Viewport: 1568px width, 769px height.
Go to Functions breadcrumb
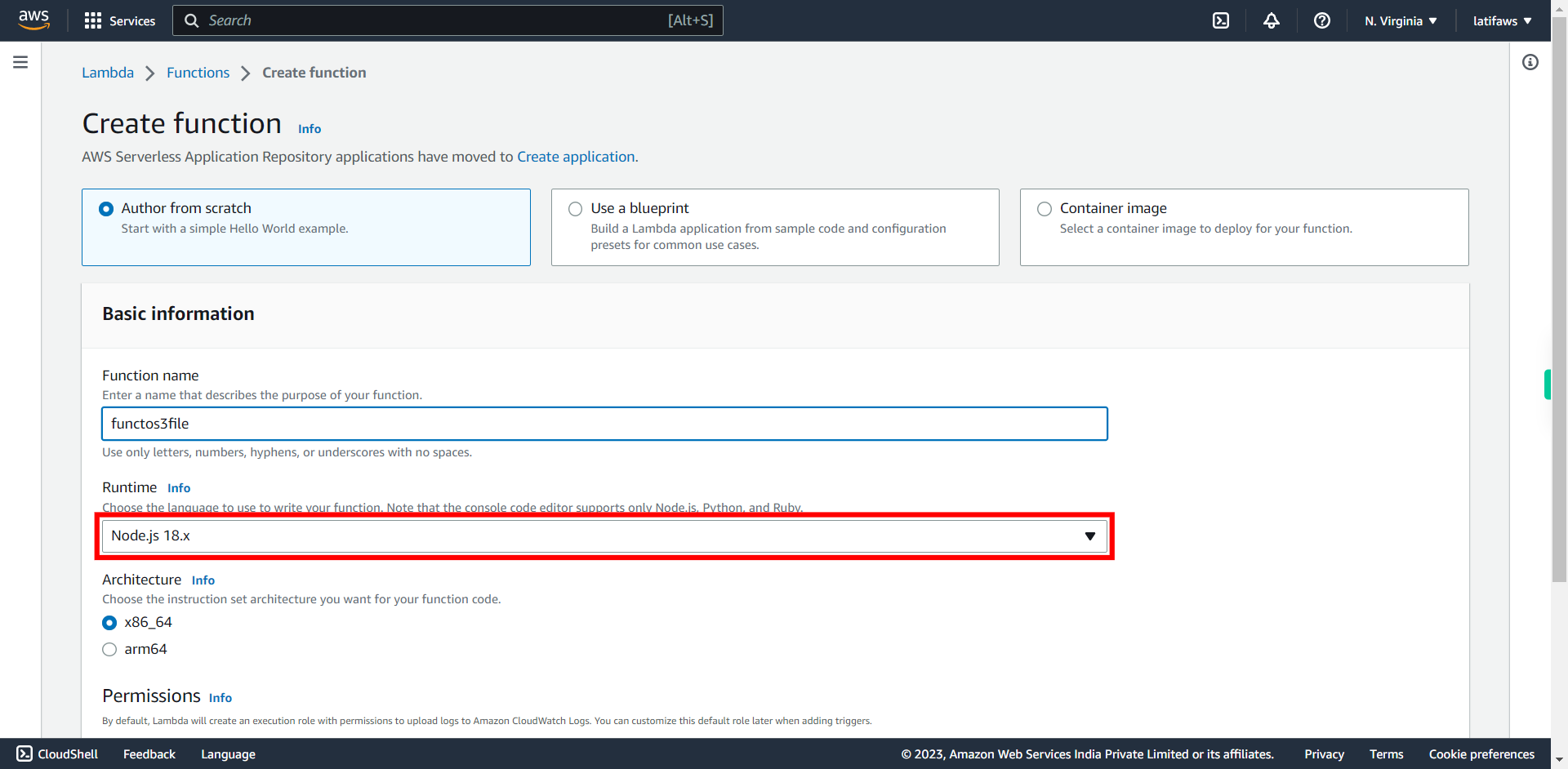coord(198,73)
